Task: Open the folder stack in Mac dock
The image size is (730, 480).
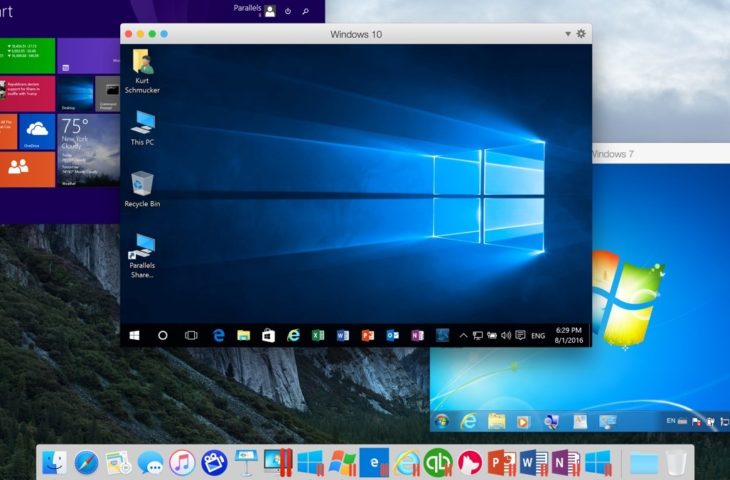Action: (x=644, y=464)
